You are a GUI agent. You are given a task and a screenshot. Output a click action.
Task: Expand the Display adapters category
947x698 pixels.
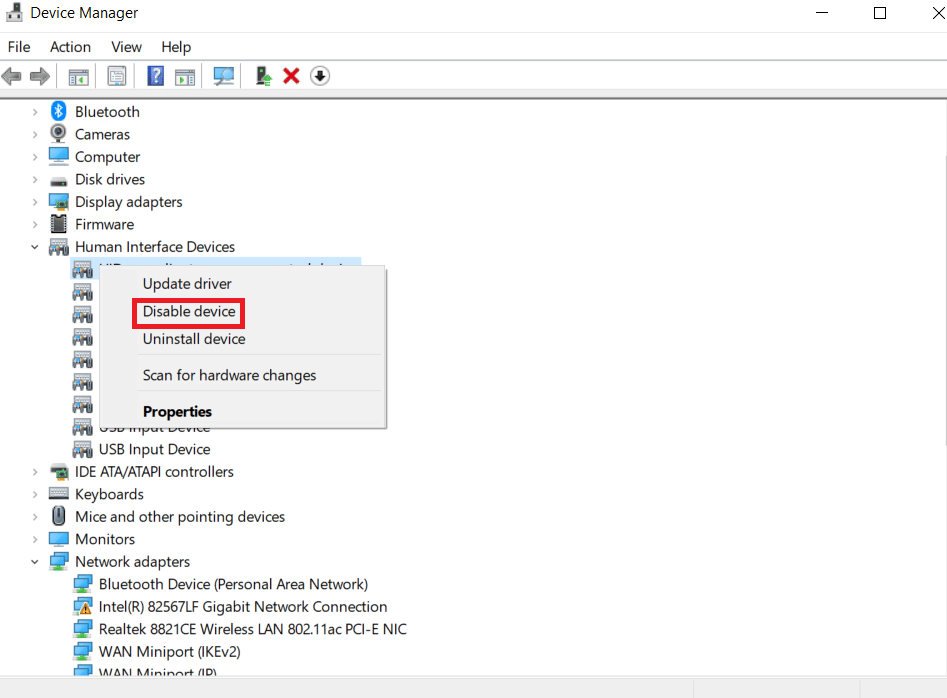(35, 202)
